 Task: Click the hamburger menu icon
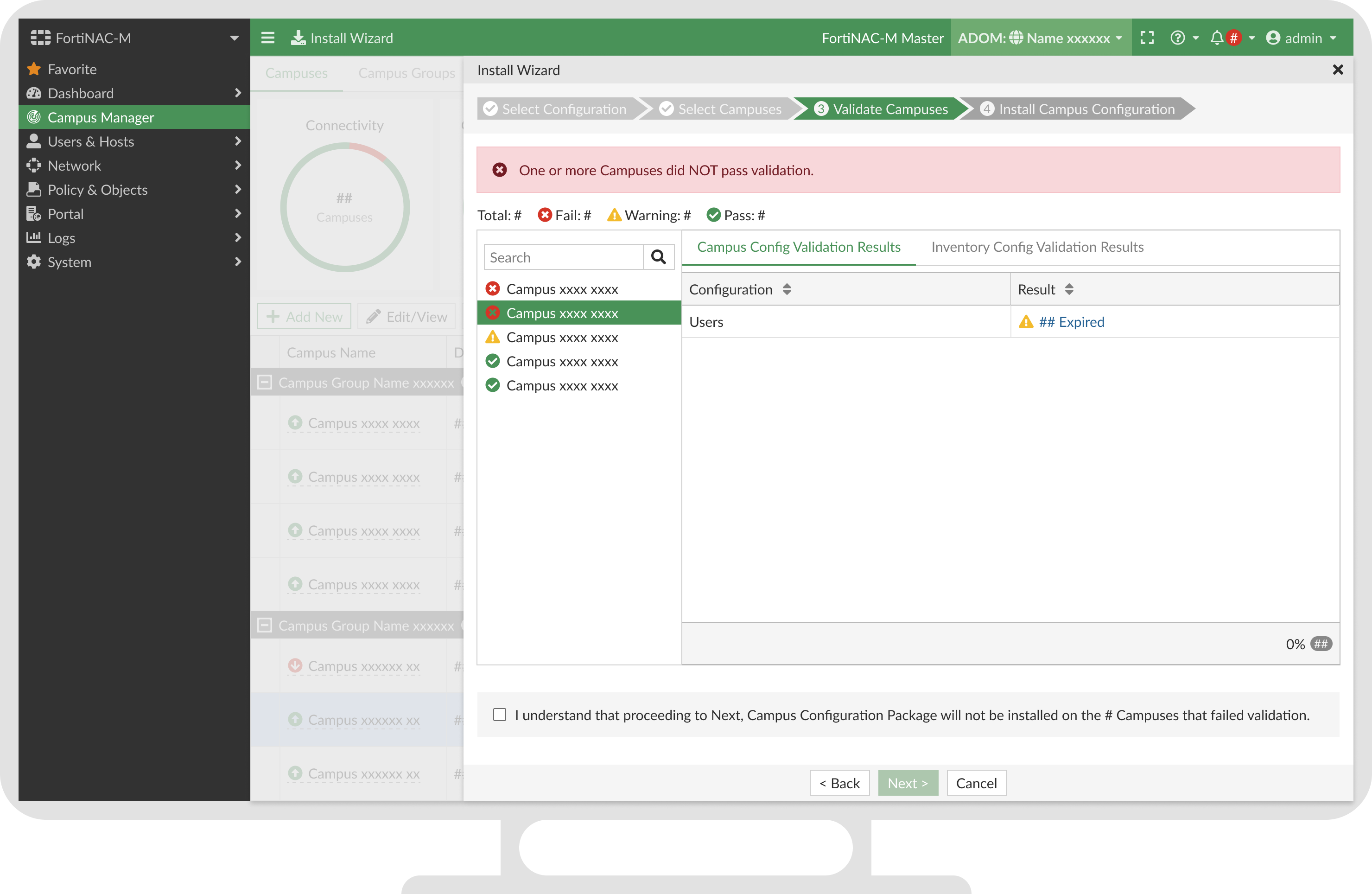click(267, 38)
